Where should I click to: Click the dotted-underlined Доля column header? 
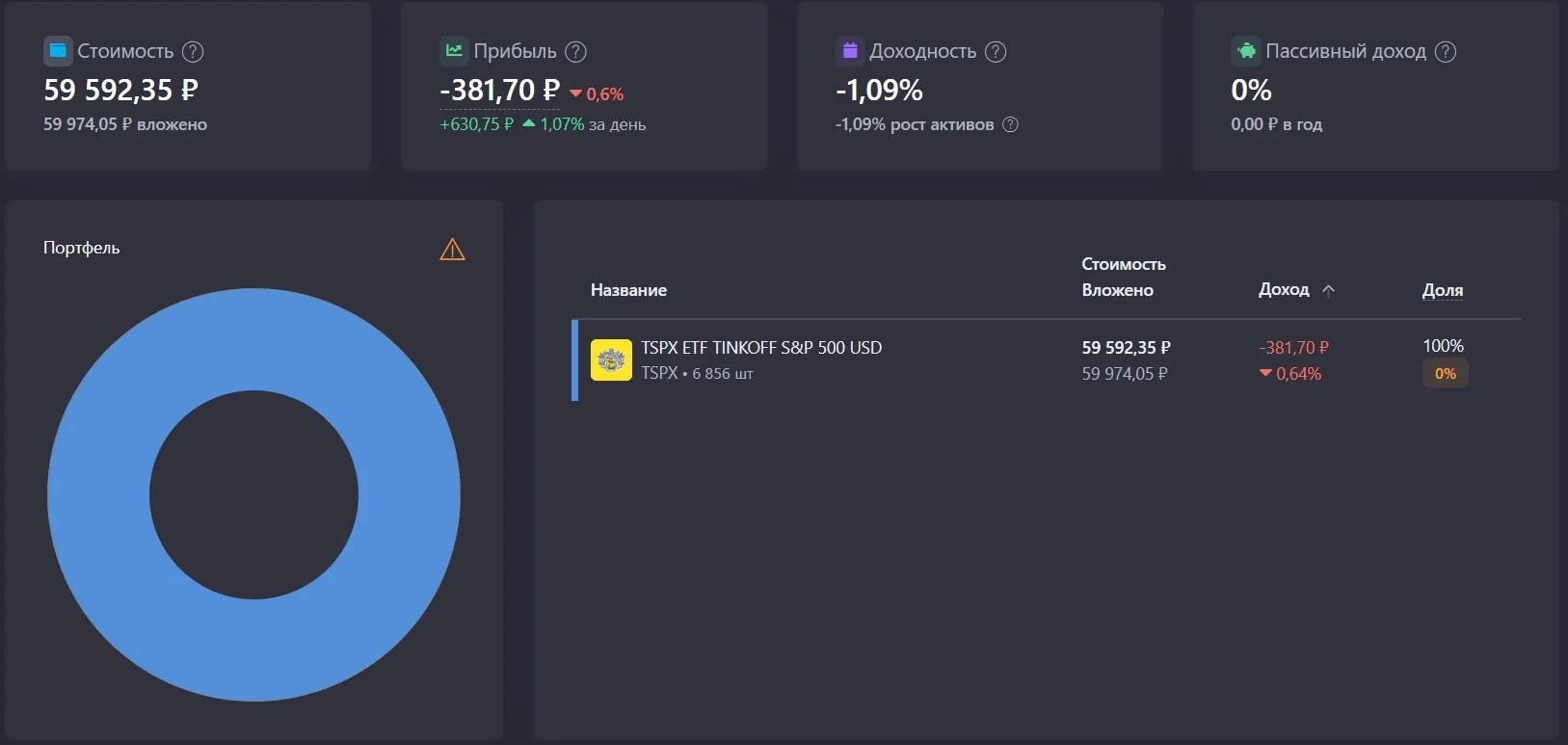pos(1443,290)
